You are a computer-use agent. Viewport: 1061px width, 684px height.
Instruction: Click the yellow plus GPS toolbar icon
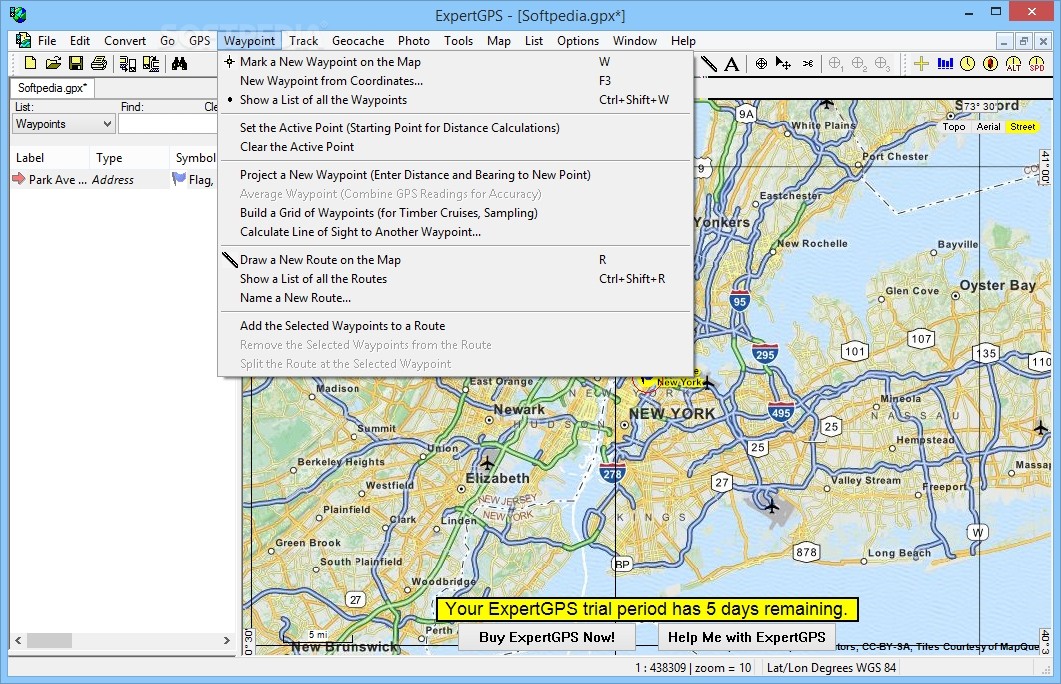tap(921, 64)
